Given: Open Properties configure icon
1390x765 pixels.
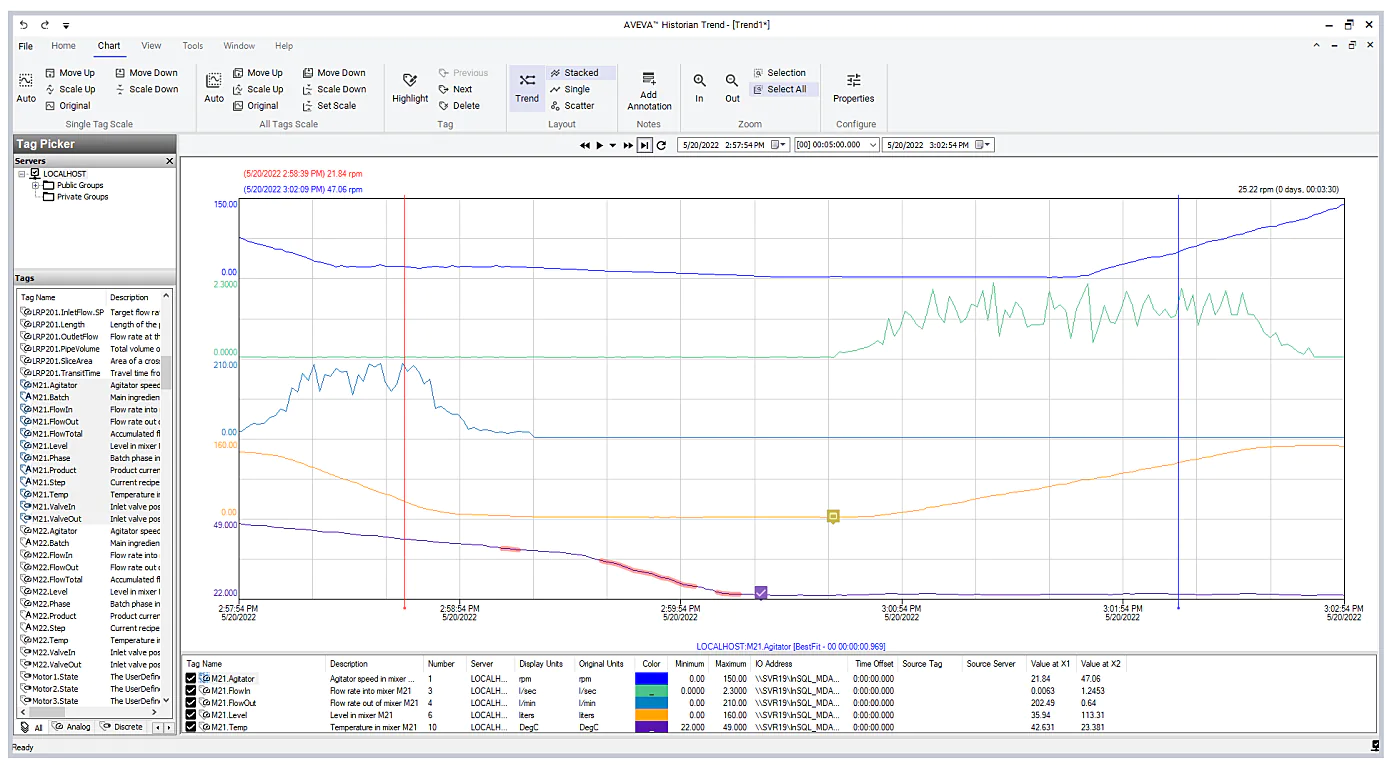Looking at the screenshot, I should (853, 80).
